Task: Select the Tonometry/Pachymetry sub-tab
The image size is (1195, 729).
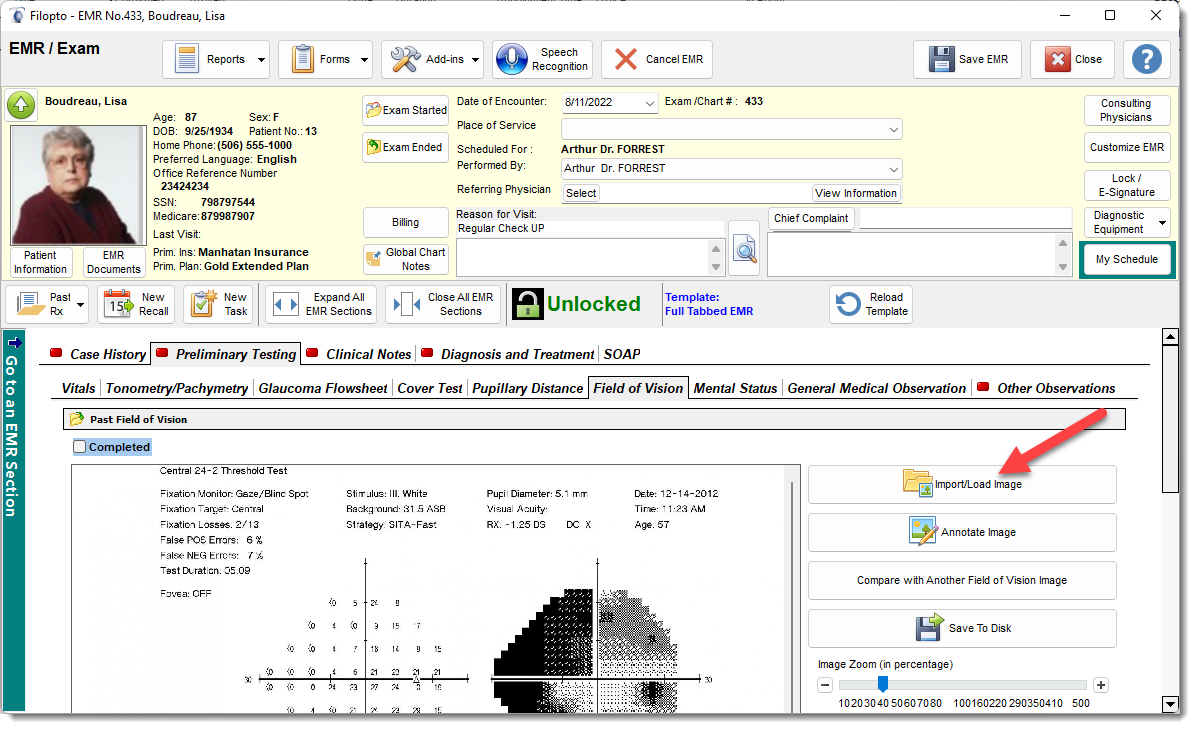Action: tap(177, 388)
